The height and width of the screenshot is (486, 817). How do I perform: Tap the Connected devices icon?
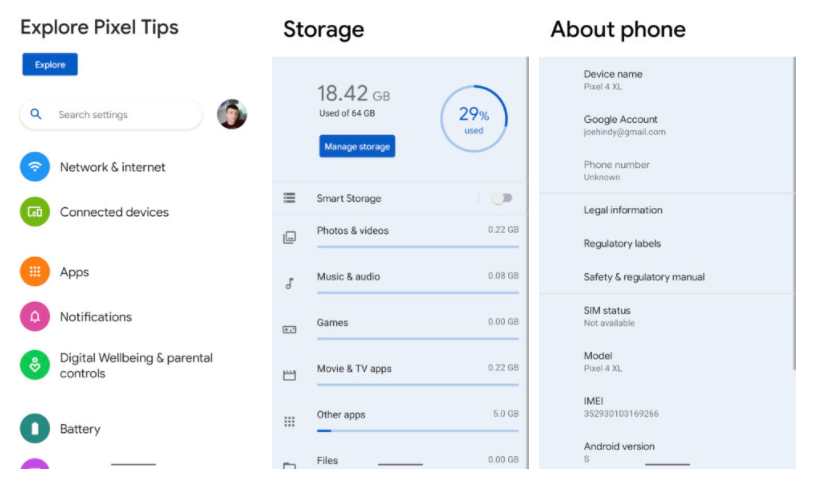pos(35,212)
